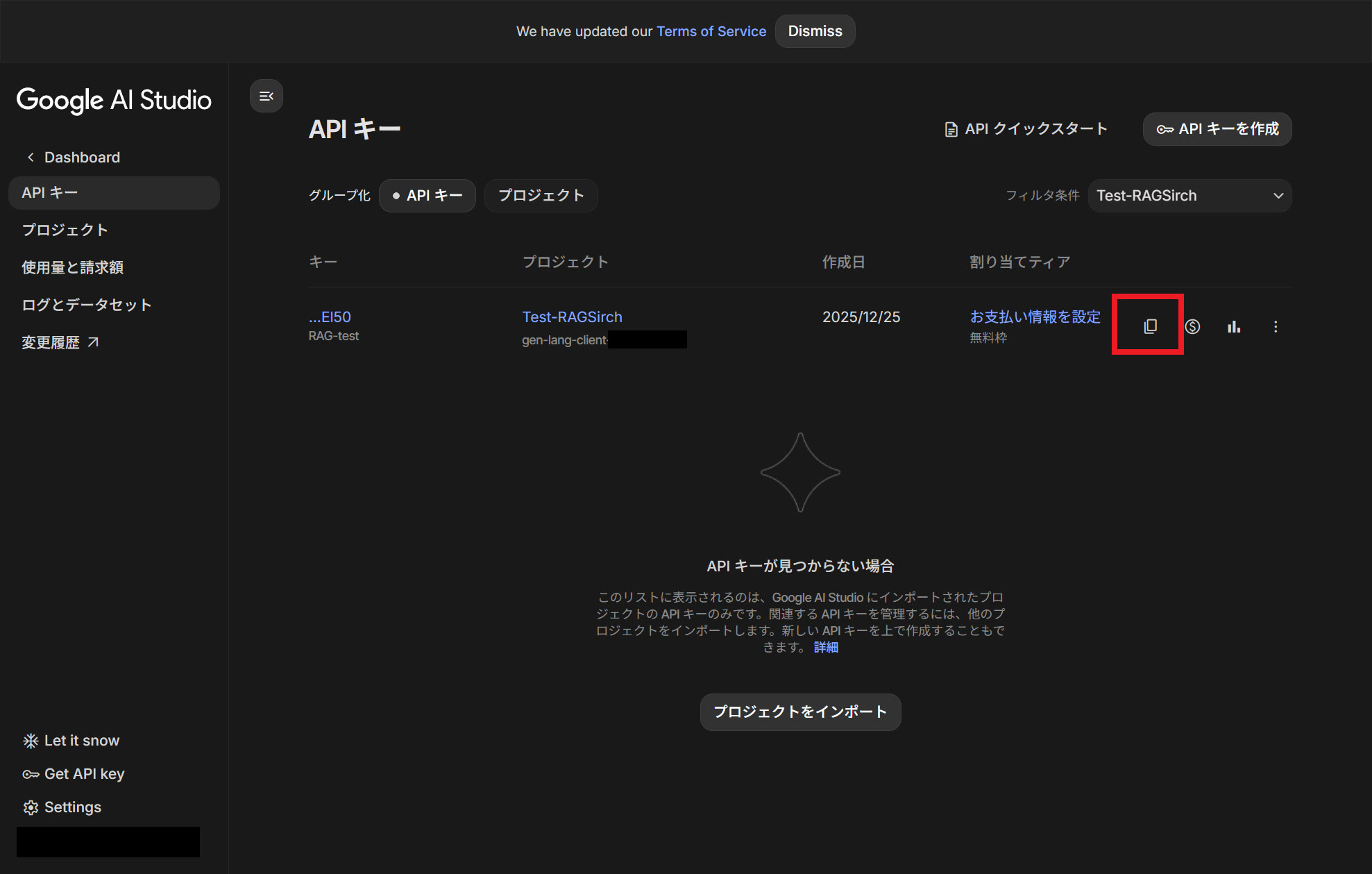
Task: Dismiss the Terms of Service banner
Action: click(815, 31)
